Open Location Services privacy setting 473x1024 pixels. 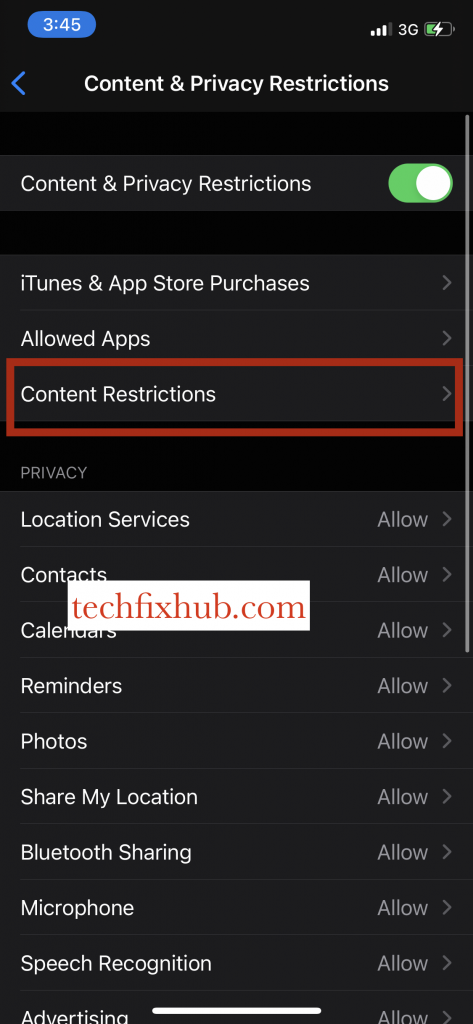click(236, 519)
